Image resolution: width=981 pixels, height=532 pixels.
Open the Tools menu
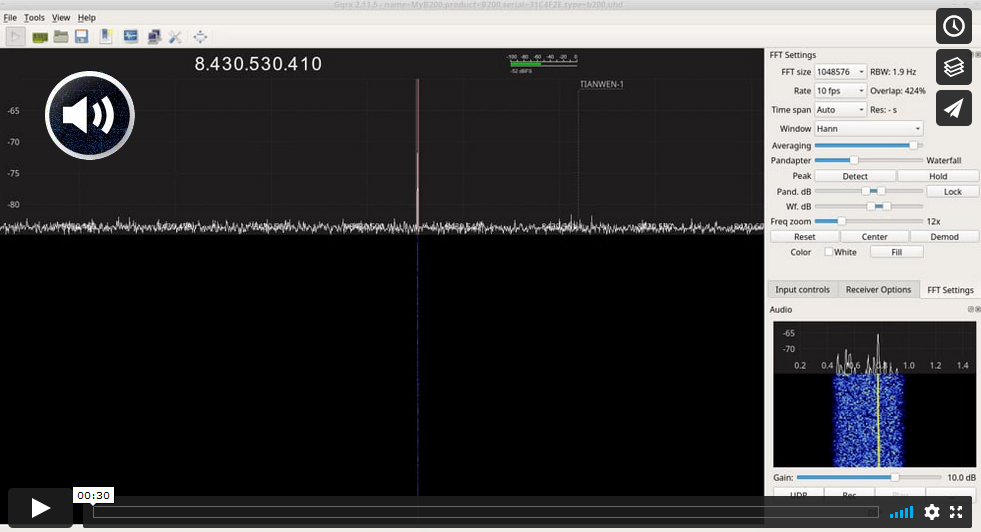coord(34,18)
